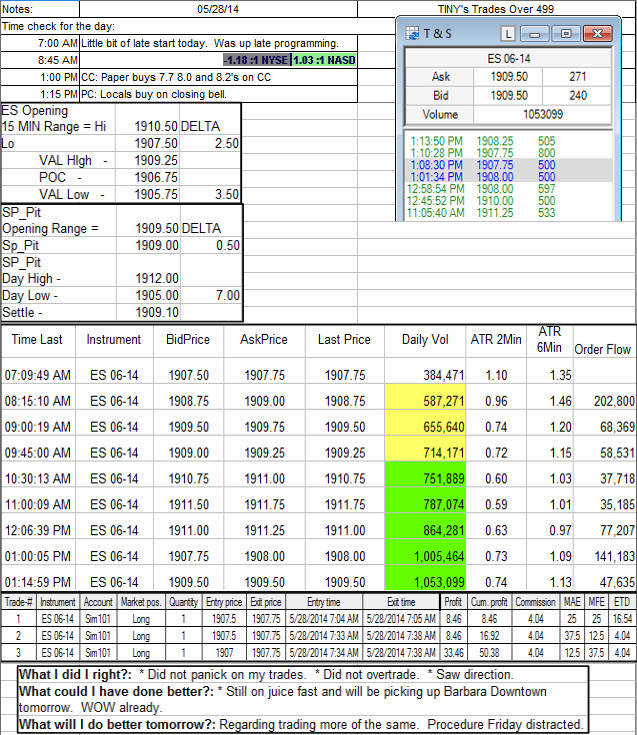Select the ES 06-14 instrument header in T&S

509,59
